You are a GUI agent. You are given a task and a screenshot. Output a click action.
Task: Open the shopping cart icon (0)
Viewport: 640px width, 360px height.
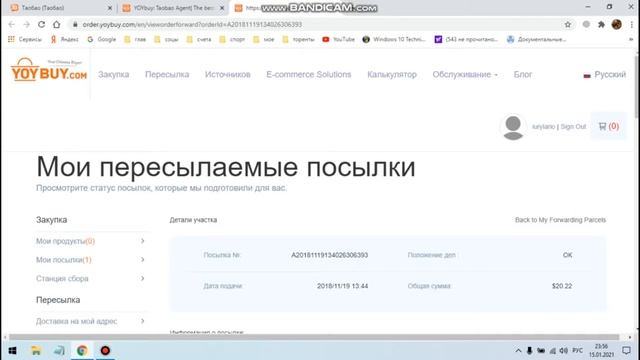coord(609,126)
